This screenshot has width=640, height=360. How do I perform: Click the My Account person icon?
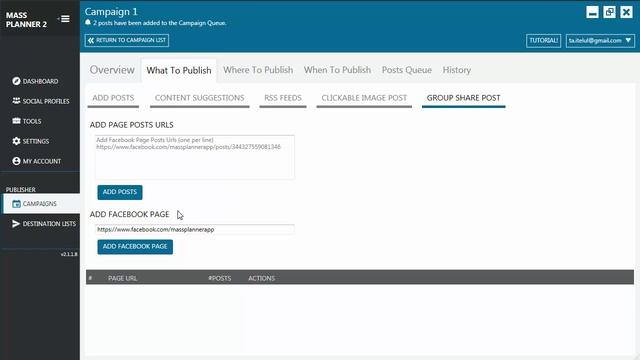click(x=16, y=161)
